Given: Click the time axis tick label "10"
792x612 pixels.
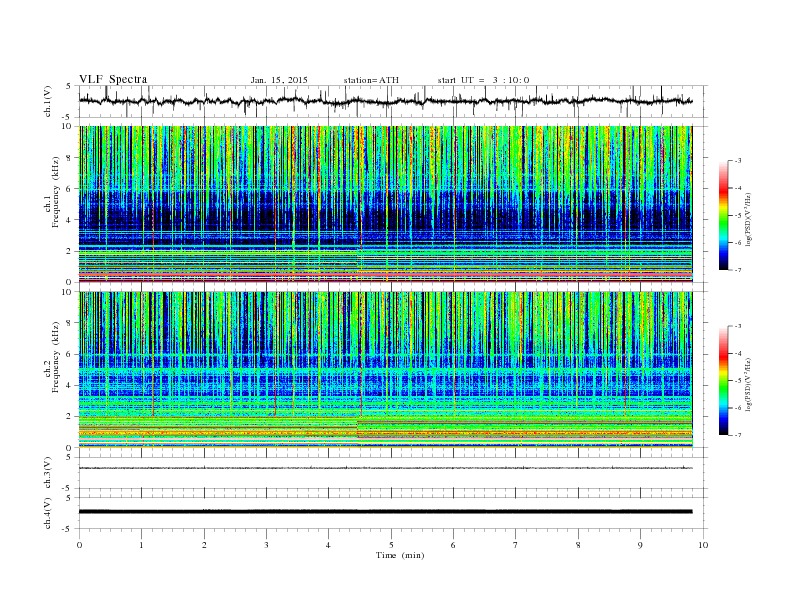Looking at the screenshot, I should [x=703, y=545].
